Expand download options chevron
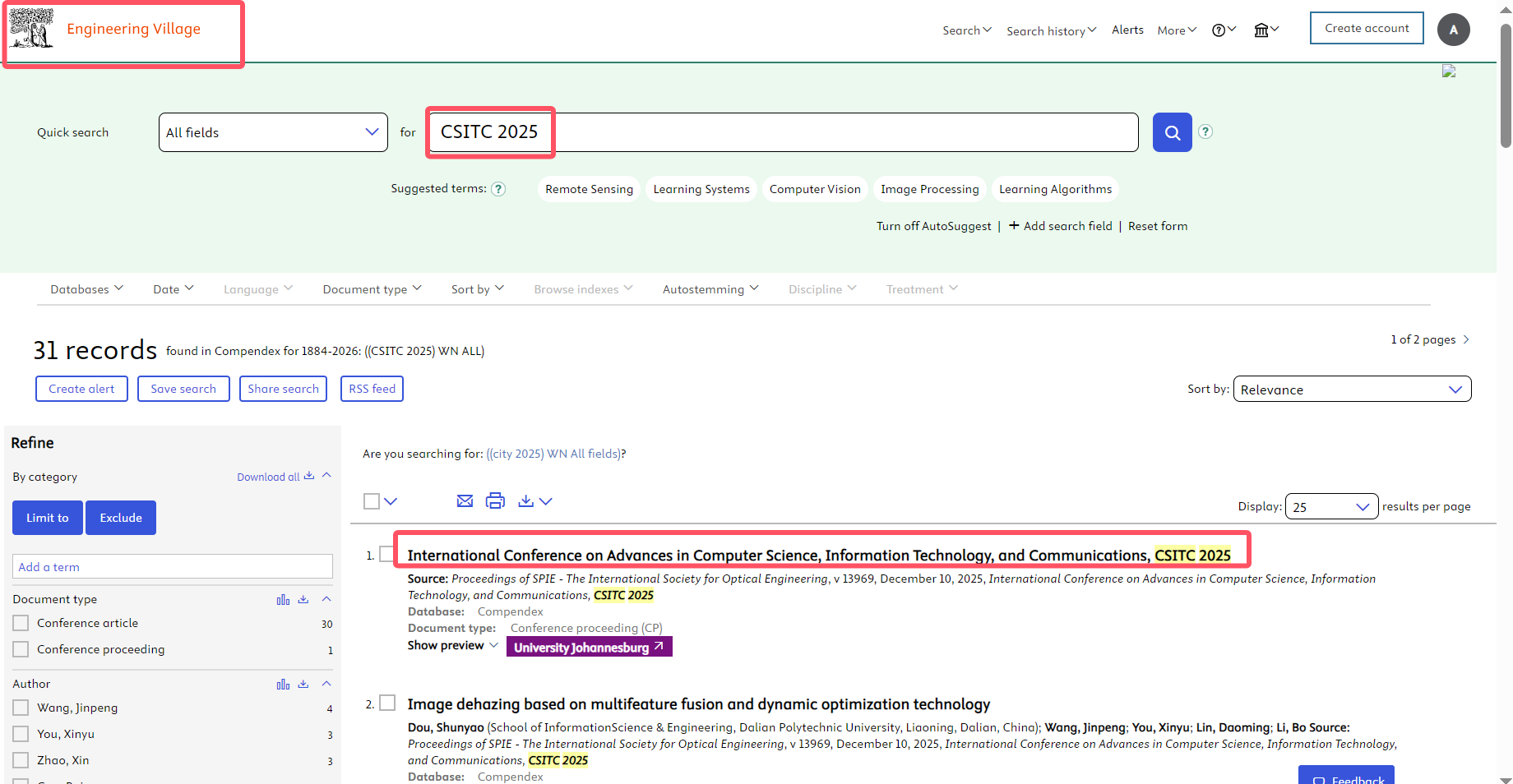This screenshot has height=784, width=1513. point(545,501)
